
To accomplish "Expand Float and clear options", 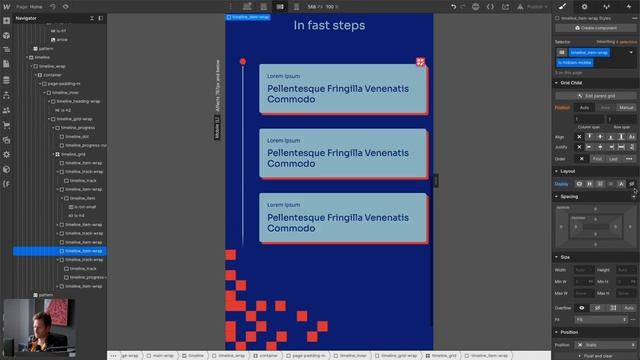I will pyautogui.click(x=596, y=356).
